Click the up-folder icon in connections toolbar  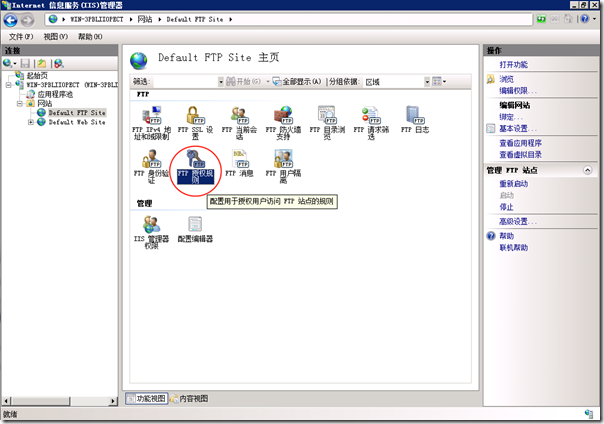coord(42,63)
